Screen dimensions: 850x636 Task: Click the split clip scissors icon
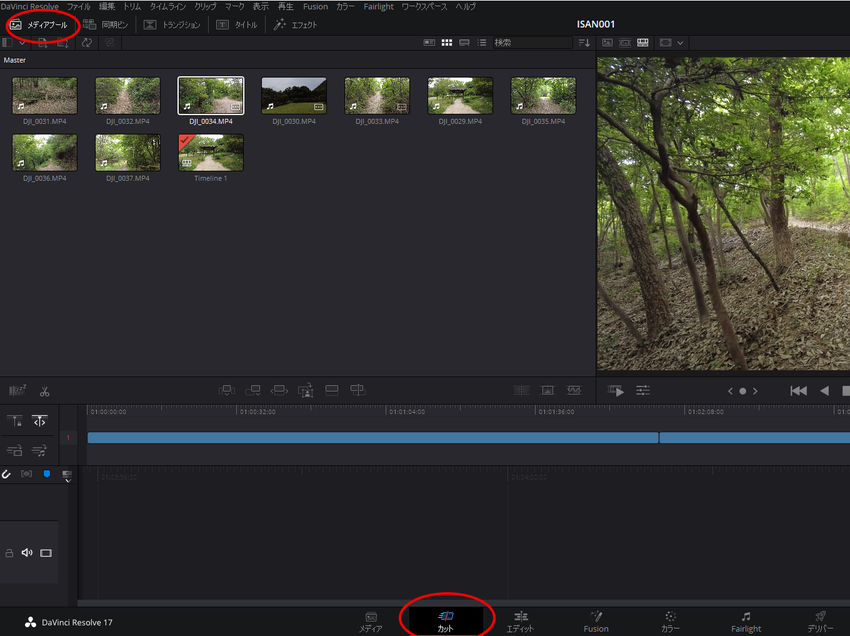pyautogui.click(x=44, y=391)
